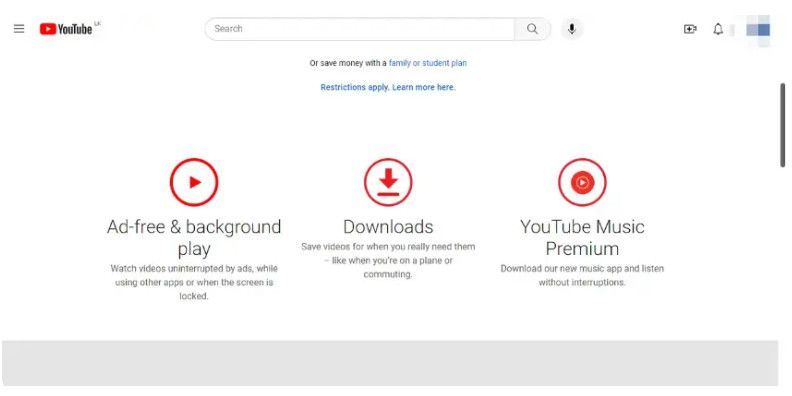Follow the family or student plan link
The image size is (792, 396).
427,63
